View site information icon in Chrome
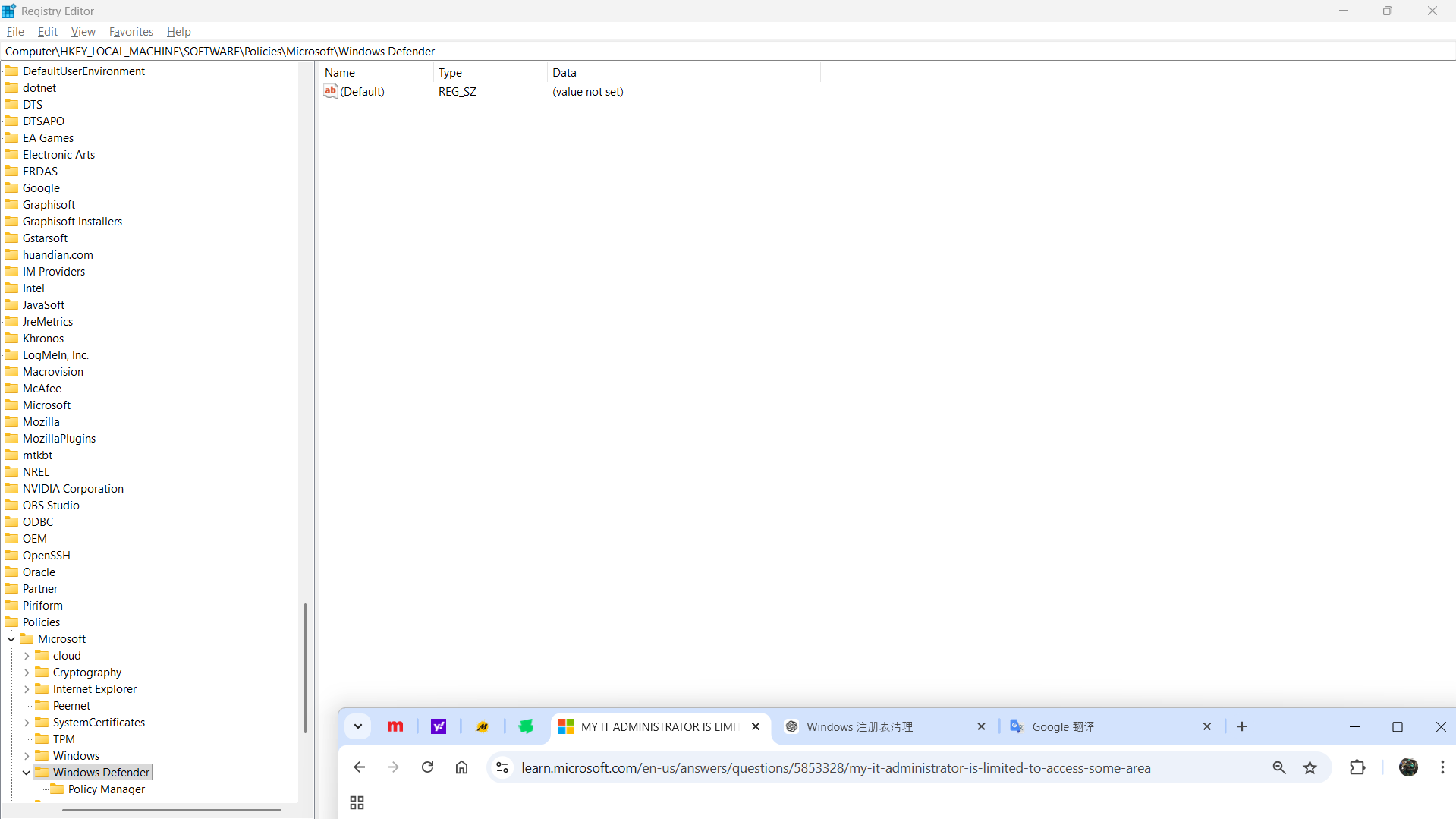 (502, 767)
